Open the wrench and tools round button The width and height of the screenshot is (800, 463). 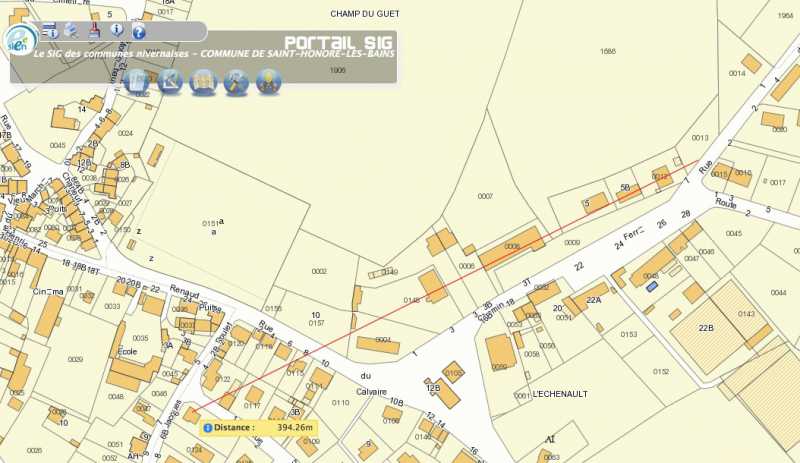click(x=236, y=82)
